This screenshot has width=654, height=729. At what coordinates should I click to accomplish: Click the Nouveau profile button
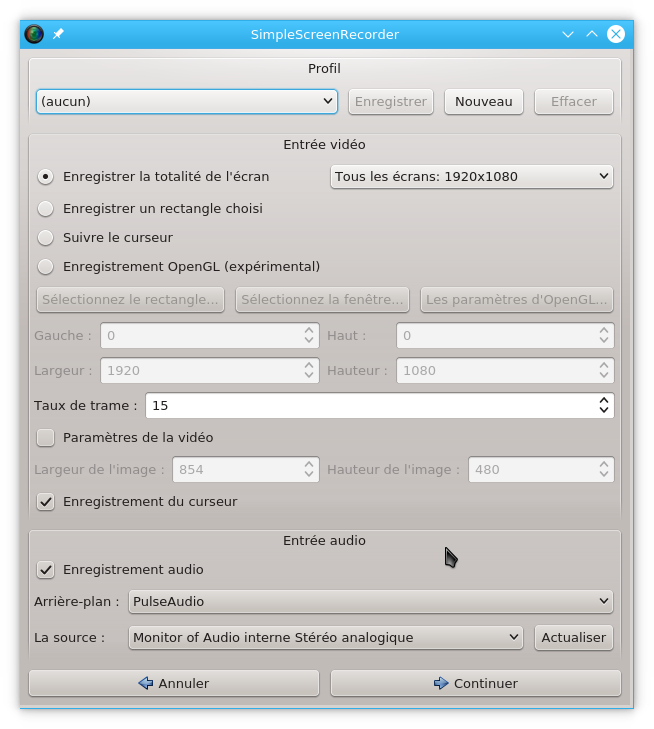[484, 101]
